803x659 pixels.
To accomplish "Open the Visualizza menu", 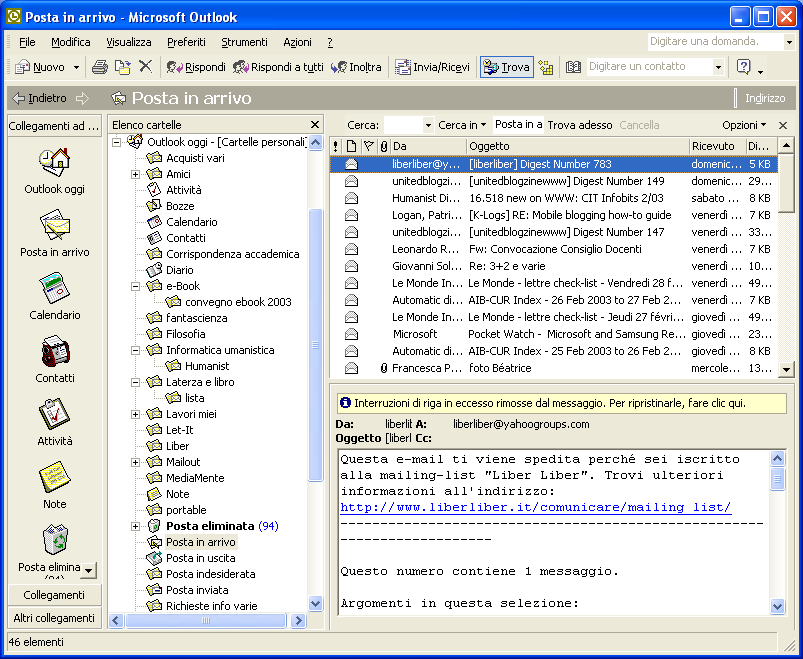I will point(129,42).
